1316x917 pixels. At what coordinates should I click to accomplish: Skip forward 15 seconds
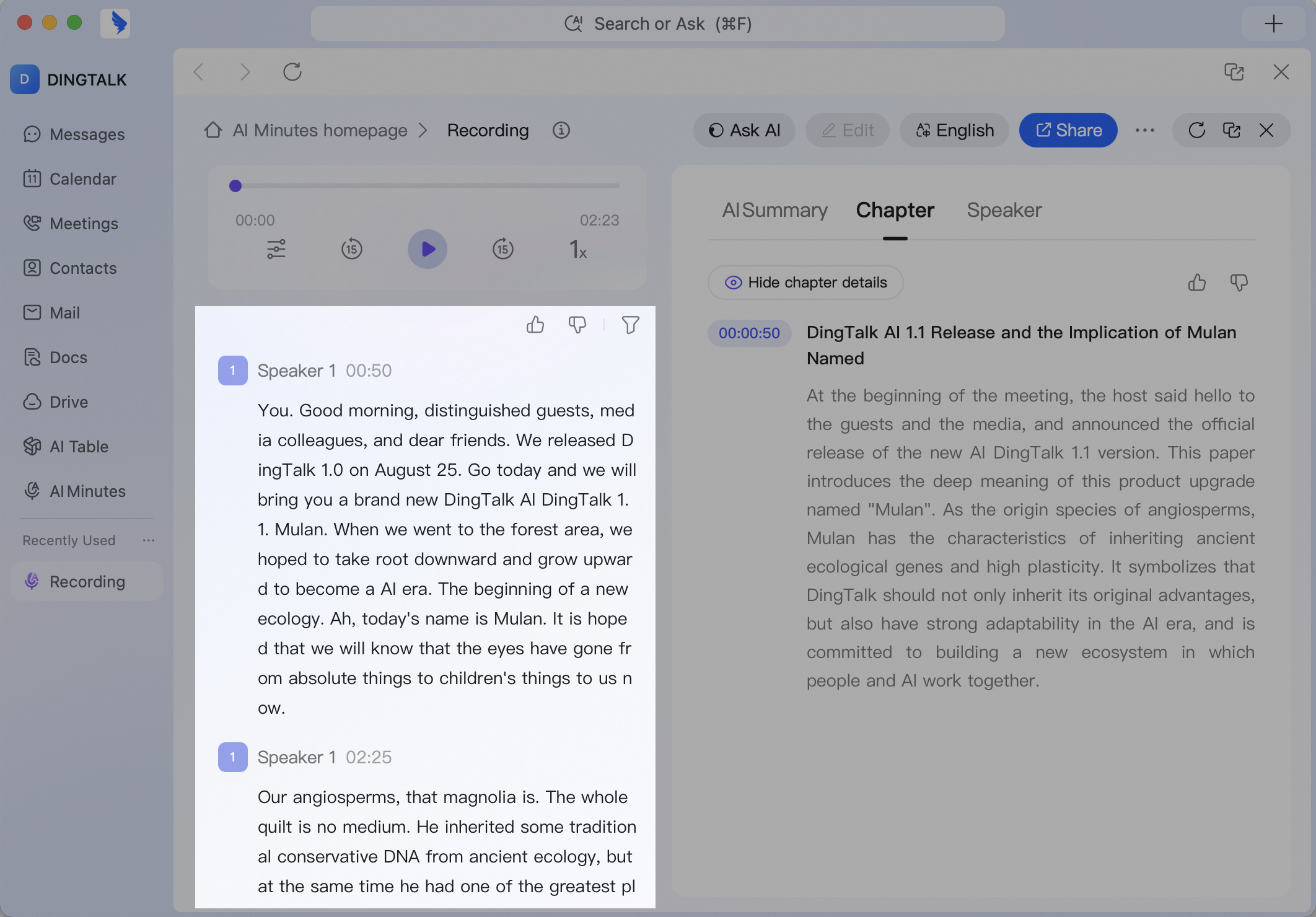tap(503, 249)
